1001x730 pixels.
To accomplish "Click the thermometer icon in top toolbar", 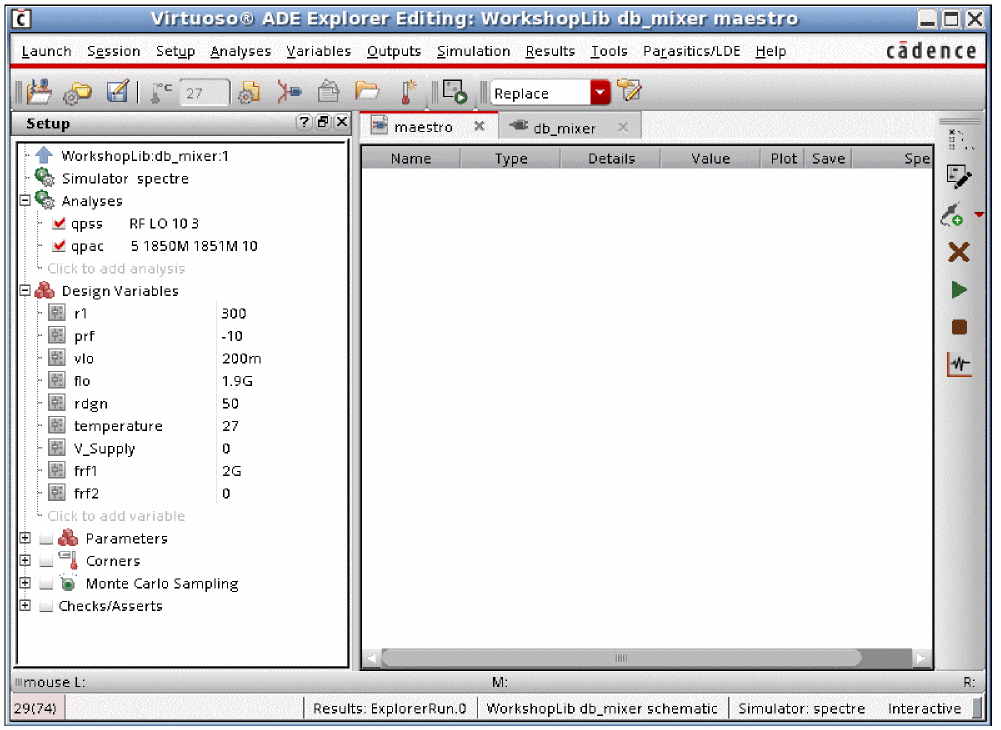I will 408,93.
